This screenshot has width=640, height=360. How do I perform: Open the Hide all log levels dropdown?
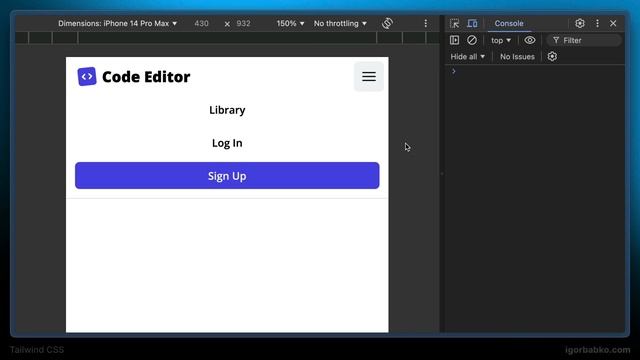tap(467, 56)
